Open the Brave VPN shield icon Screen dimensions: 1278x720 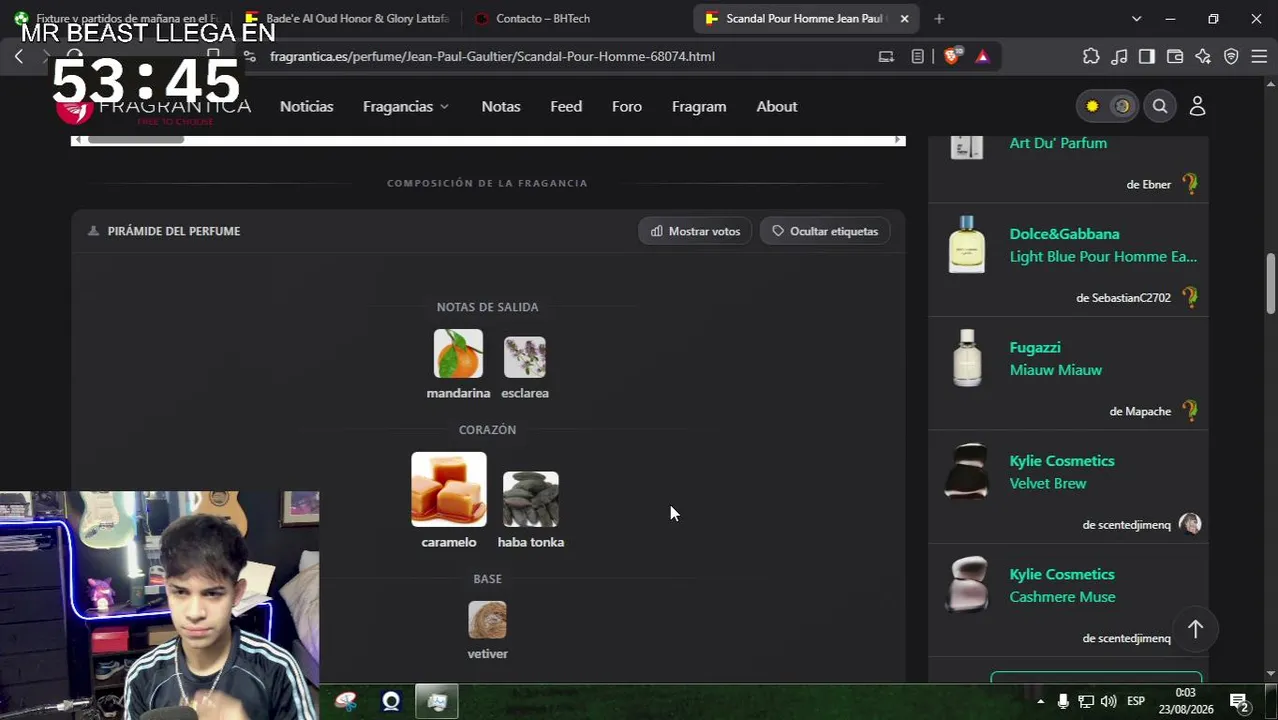[x=1231, y=56]
